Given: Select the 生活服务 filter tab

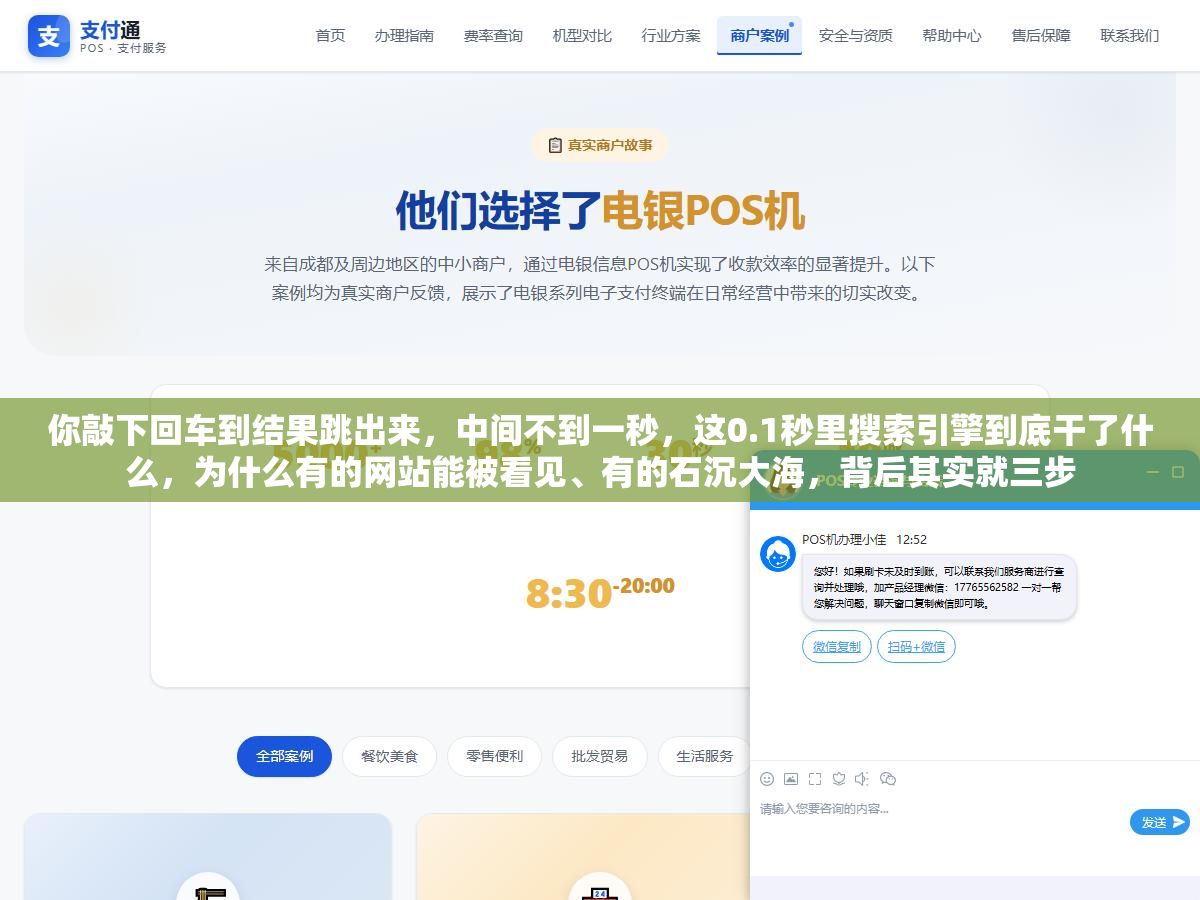Looking at the screenshot, I should pos(705,756).
